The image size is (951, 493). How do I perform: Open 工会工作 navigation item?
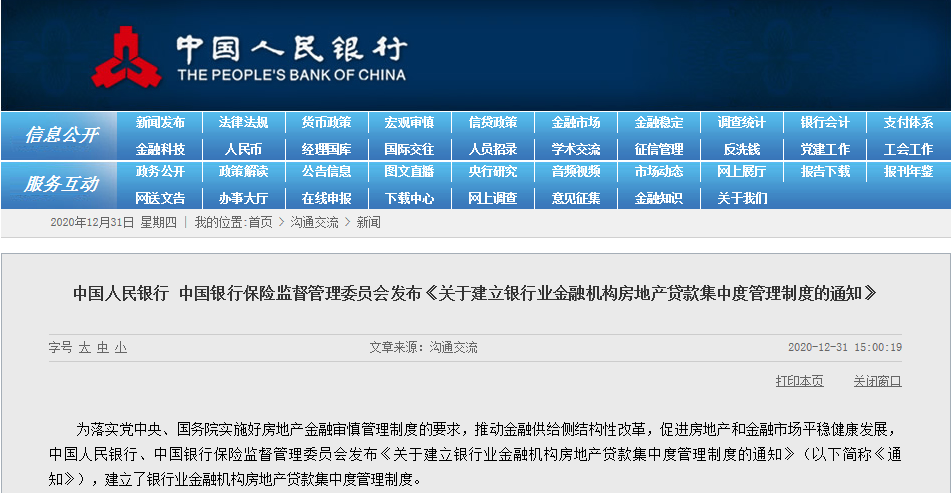(908, 149)
